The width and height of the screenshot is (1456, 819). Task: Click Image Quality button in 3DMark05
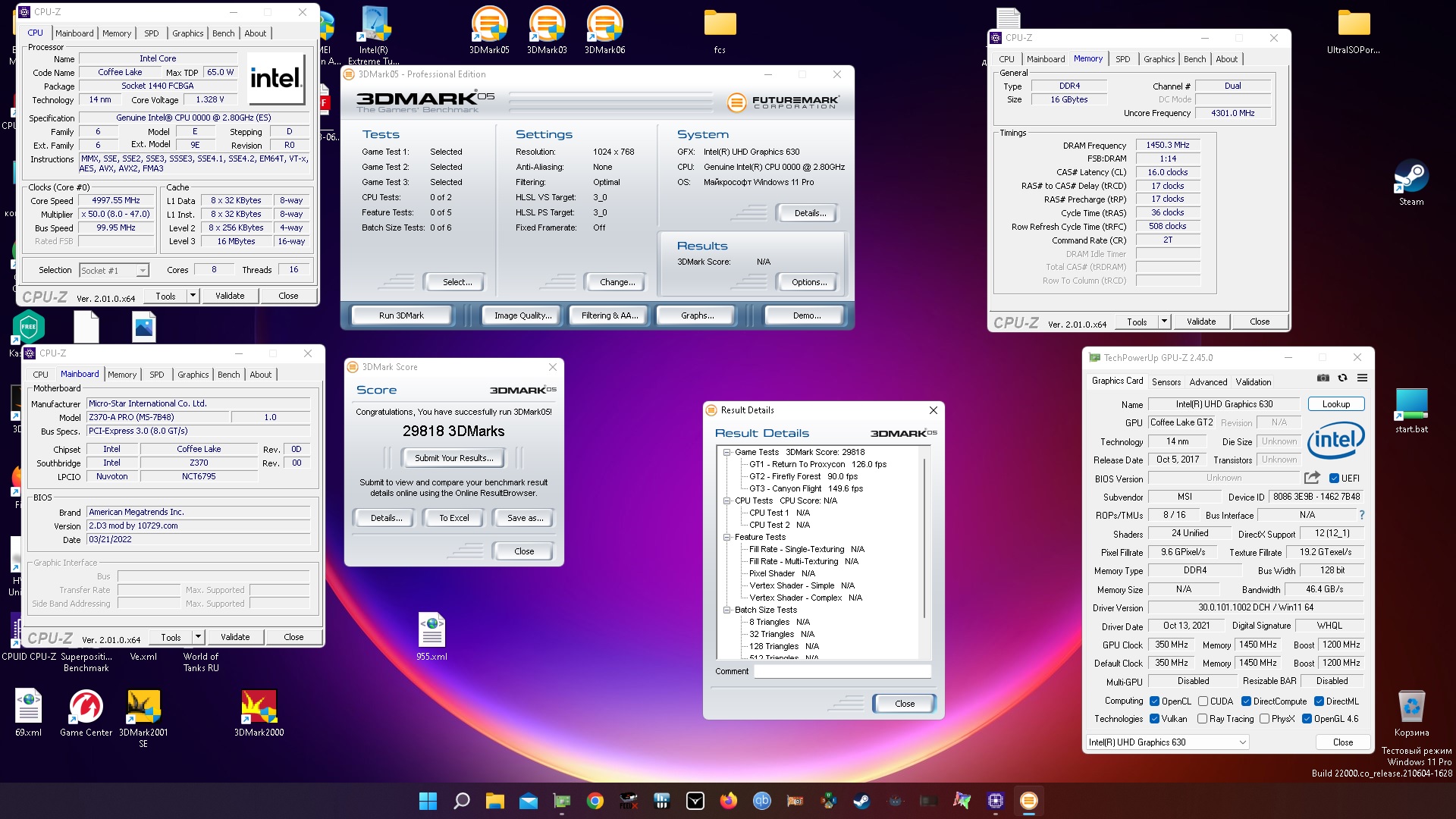(x=522, y=315)
